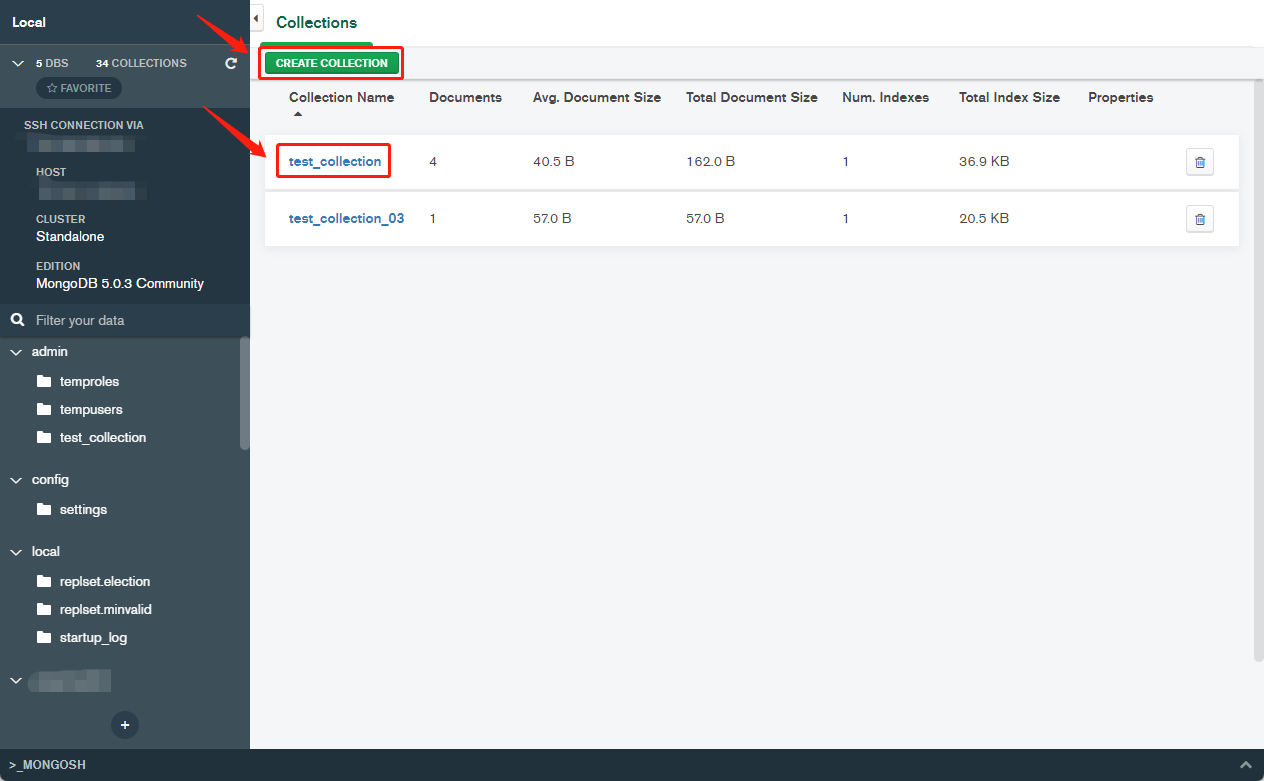Delete test_collection using its trash icon

(x=1200, y=162)
